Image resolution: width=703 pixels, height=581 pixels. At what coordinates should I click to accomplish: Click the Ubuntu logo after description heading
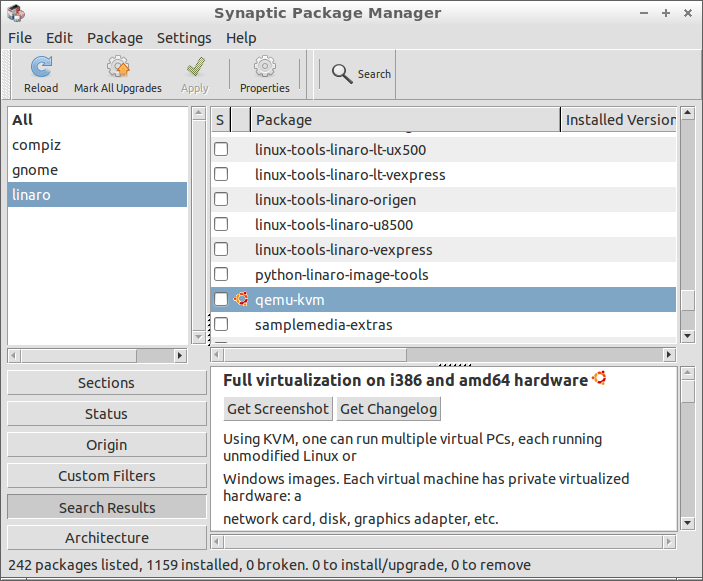(x=599, y=378)
